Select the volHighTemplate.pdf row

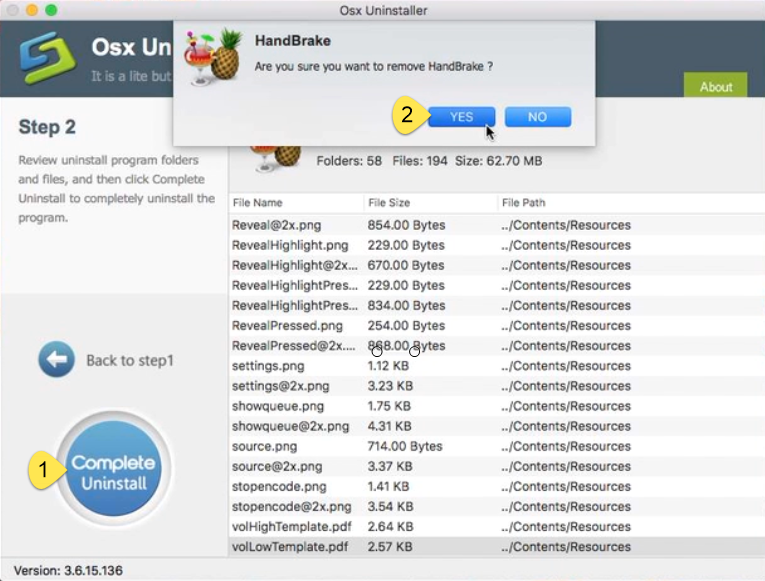click(x=289, y=527)
